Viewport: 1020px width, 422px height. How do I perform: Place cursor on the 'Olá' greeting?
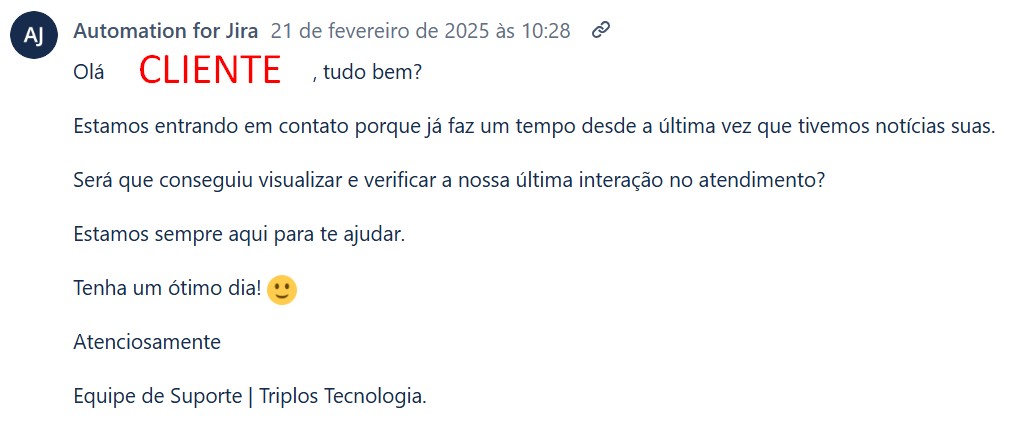point(88,72)
